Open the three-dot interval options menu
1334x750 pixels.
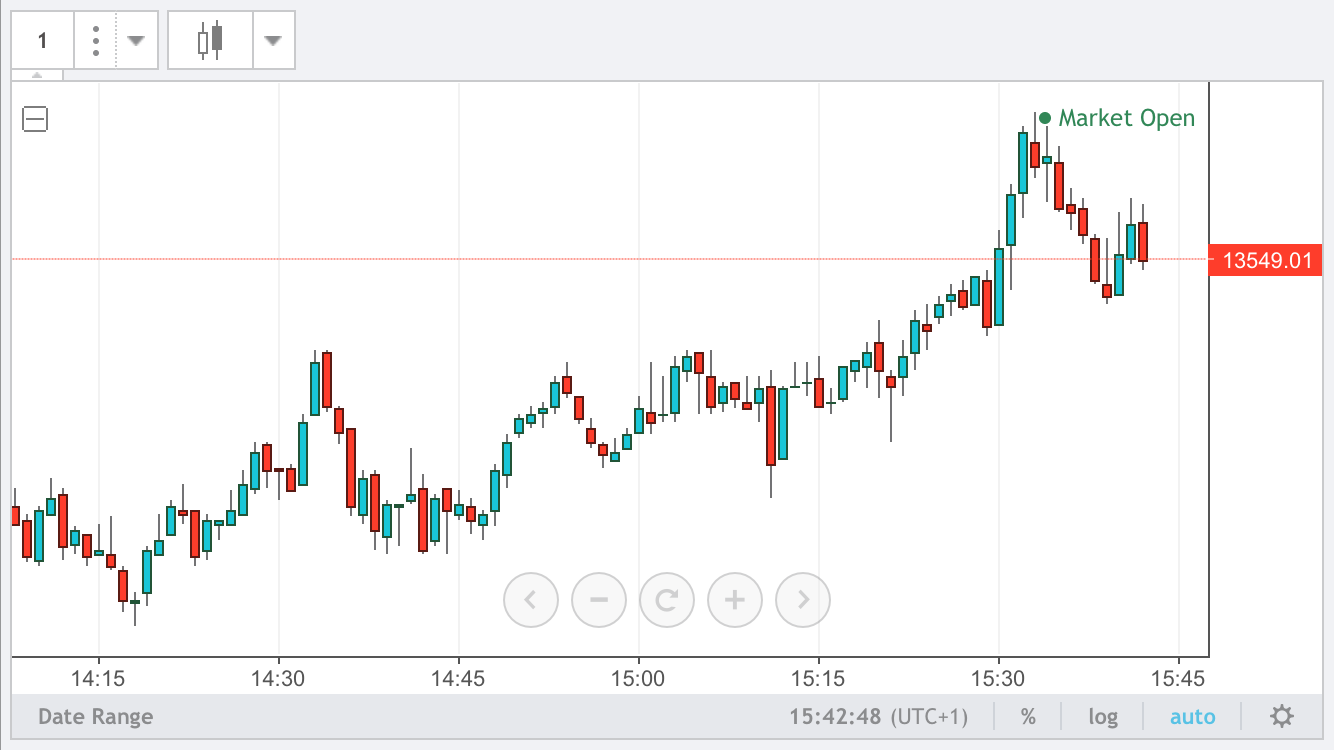click(x=96, y=41)
